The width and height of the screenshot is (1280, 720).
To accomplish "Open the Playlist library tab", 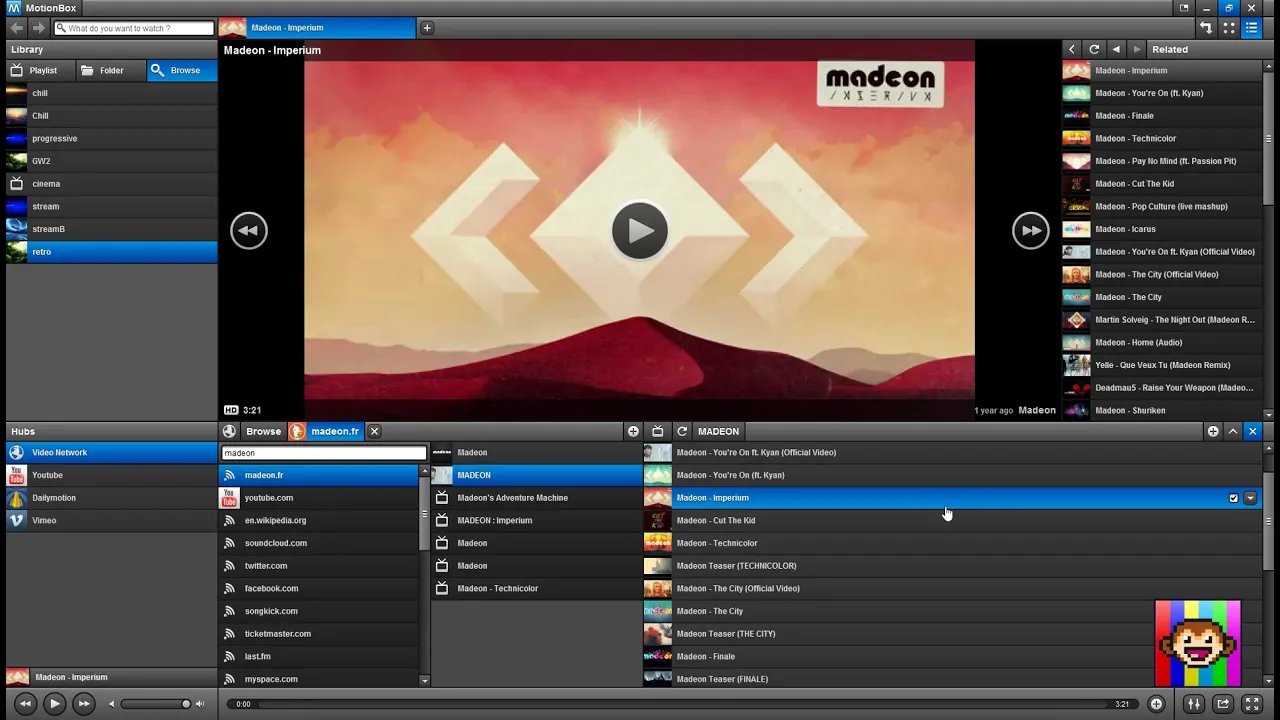I will (40, 71).
